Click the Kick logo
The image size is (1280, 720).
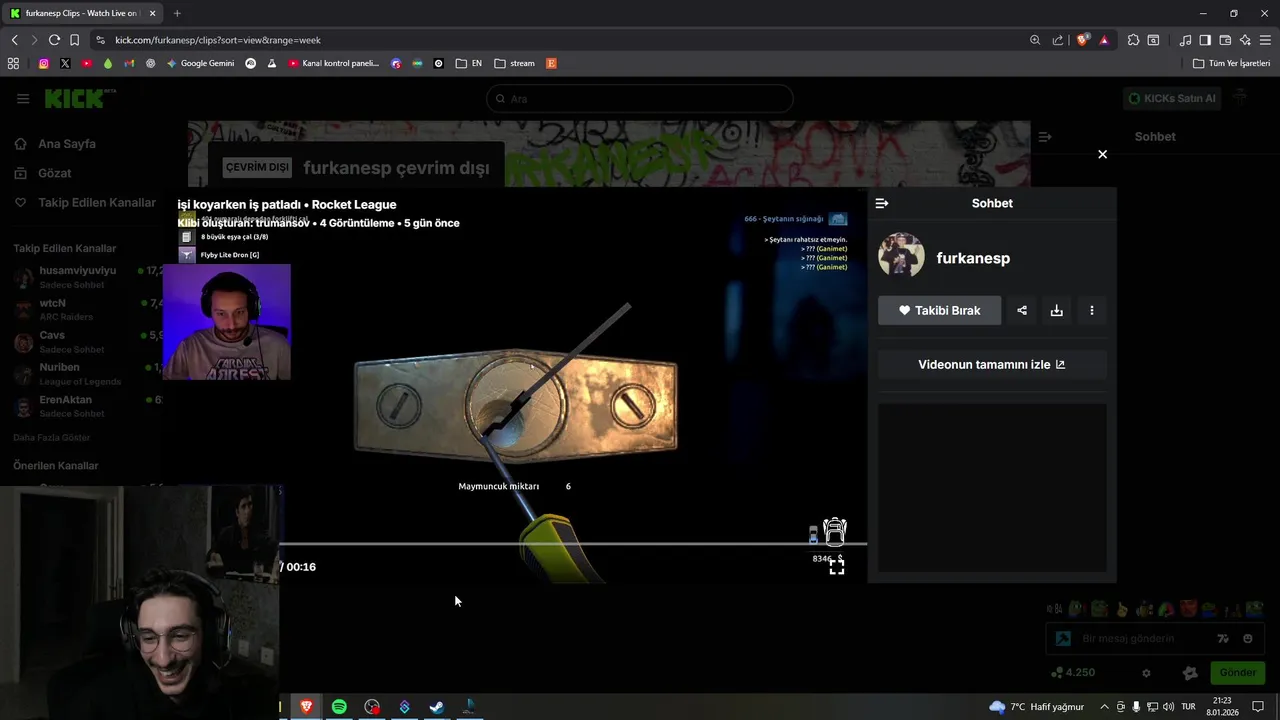pyautogui.click(x=80, y=98)
